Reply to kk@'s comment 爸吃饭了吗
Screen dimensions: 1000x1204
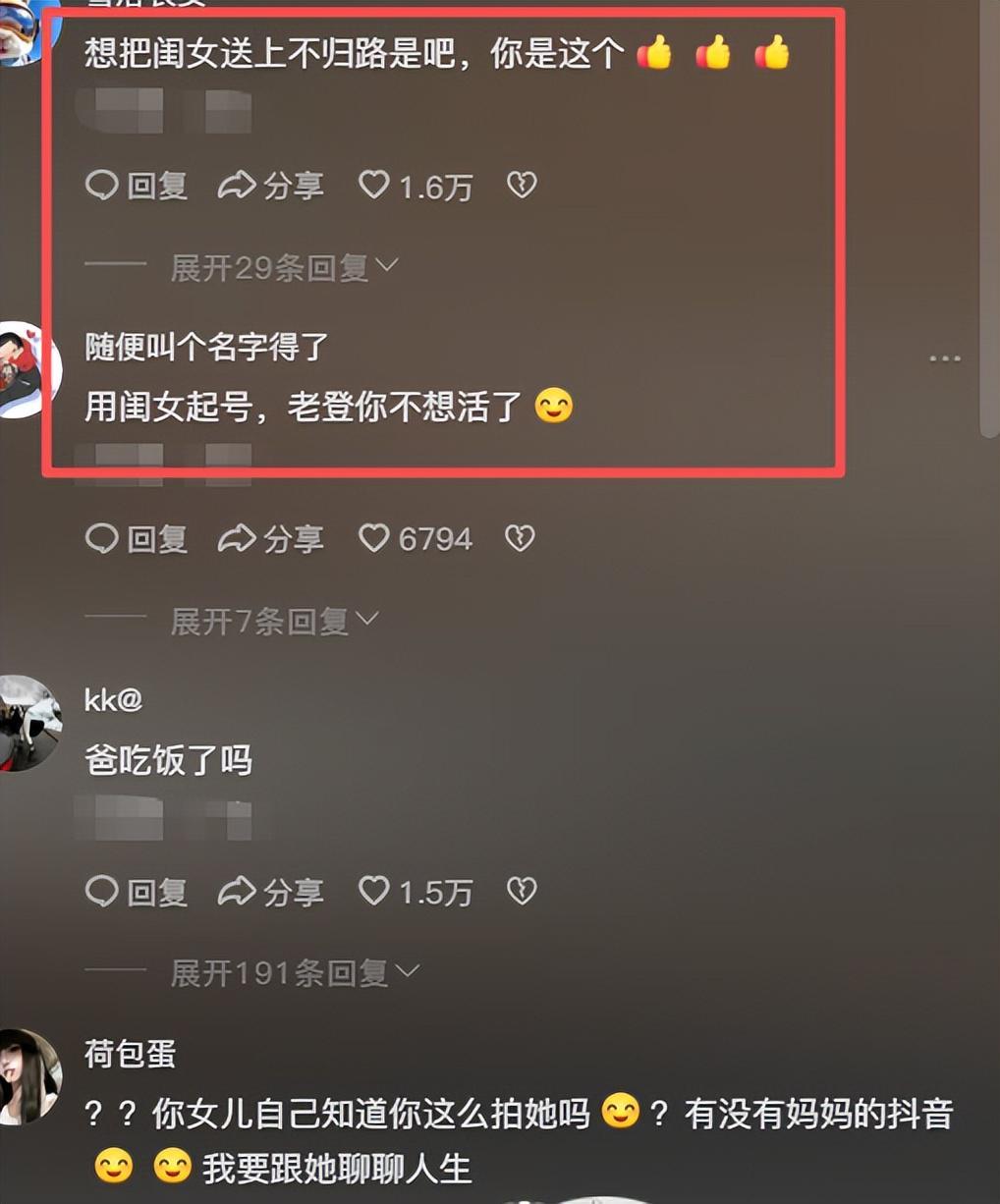(x=137, y=891)
